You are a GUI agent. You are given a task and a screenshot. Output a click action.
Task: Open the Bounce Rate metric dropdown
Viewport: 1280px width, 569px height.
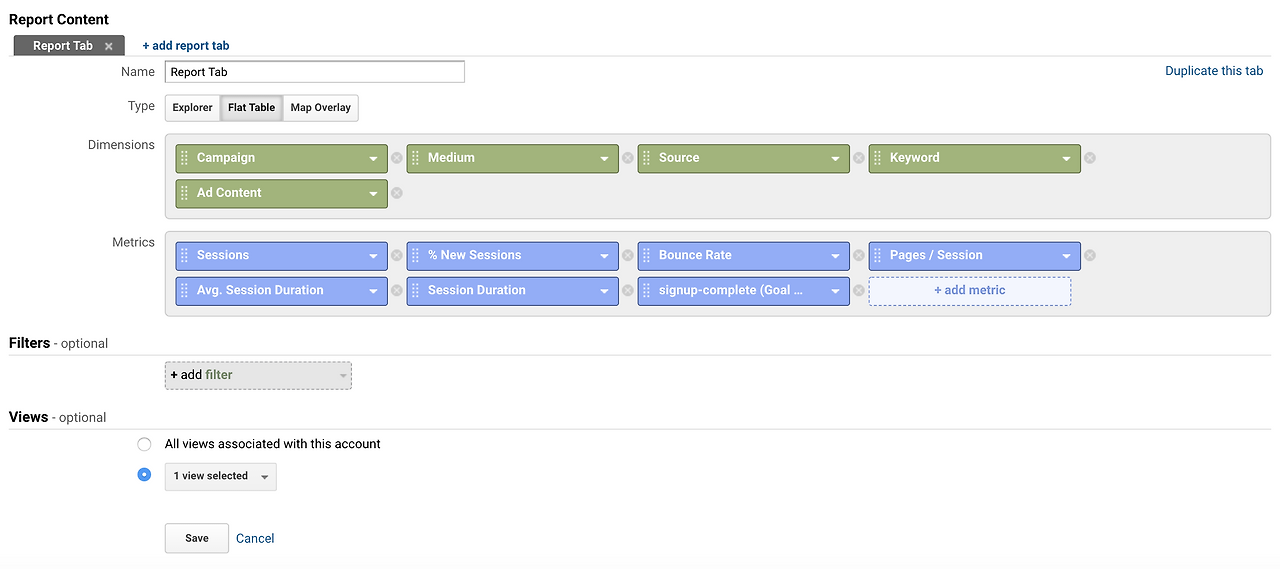pos(835,257)
